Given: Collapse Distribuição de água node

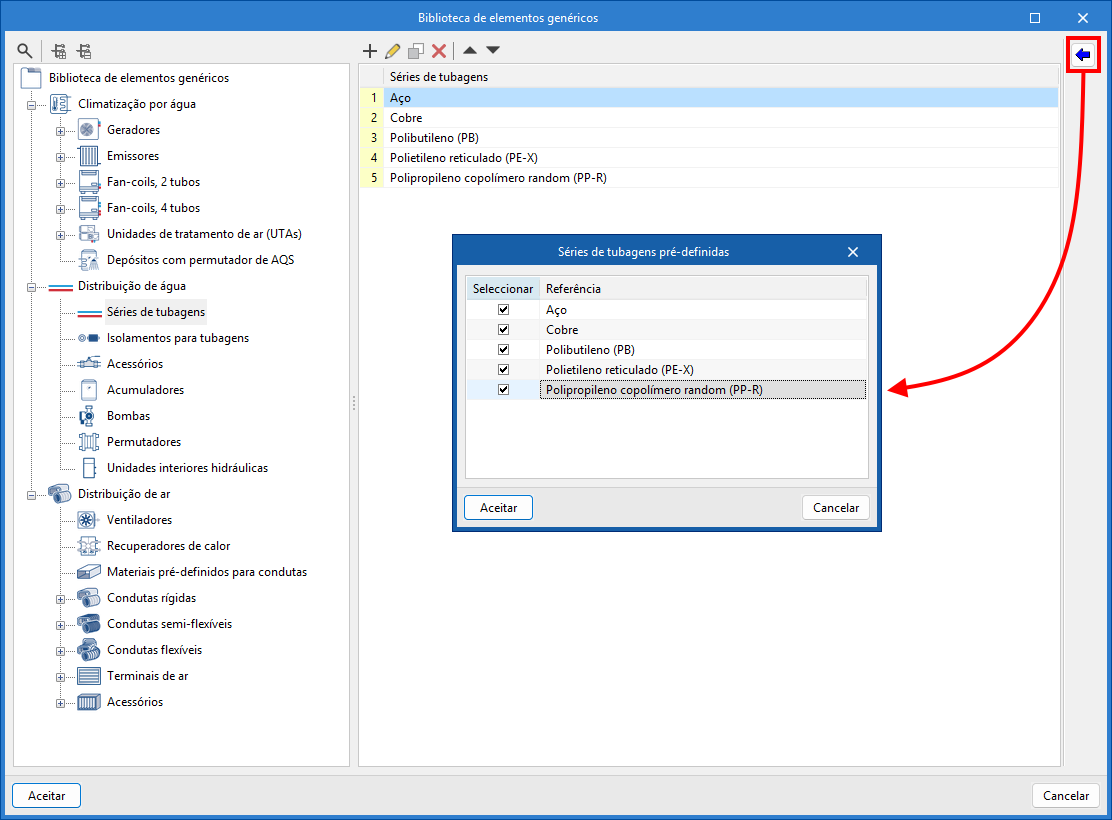Looking at the screenshot, I should click(31, 287).
